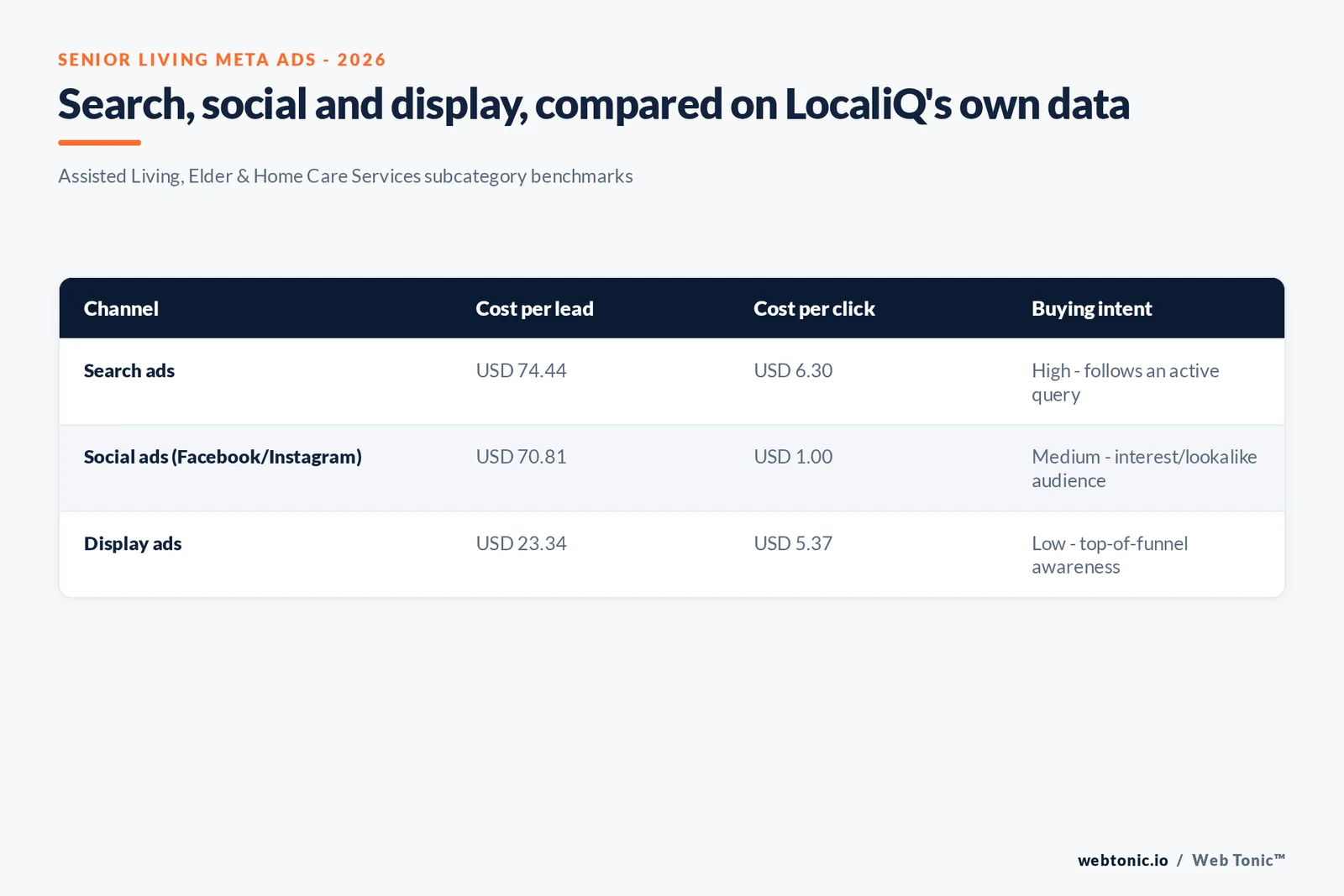Click 'Low - top-of-funnel awareness' cell
Screen dimensions: 1344x896
click(x=1110, y=555)
